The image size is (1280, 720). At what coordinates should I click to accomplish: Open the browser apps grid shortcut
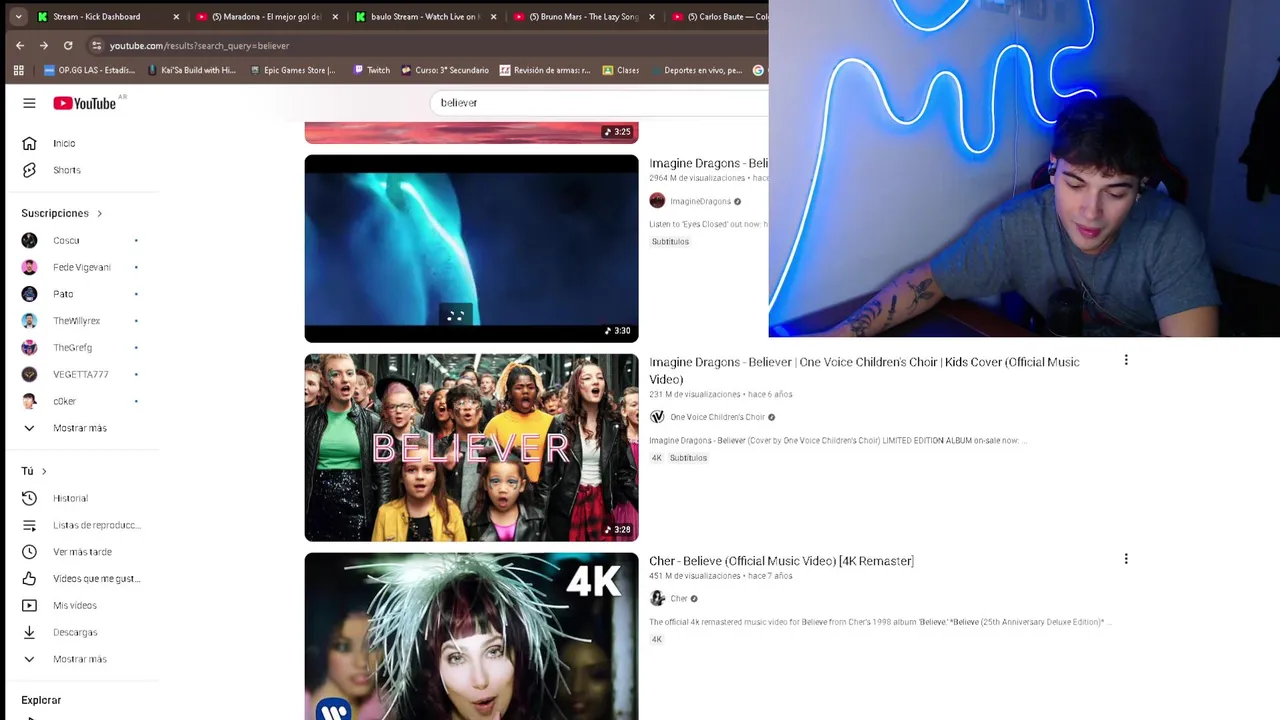18,70
